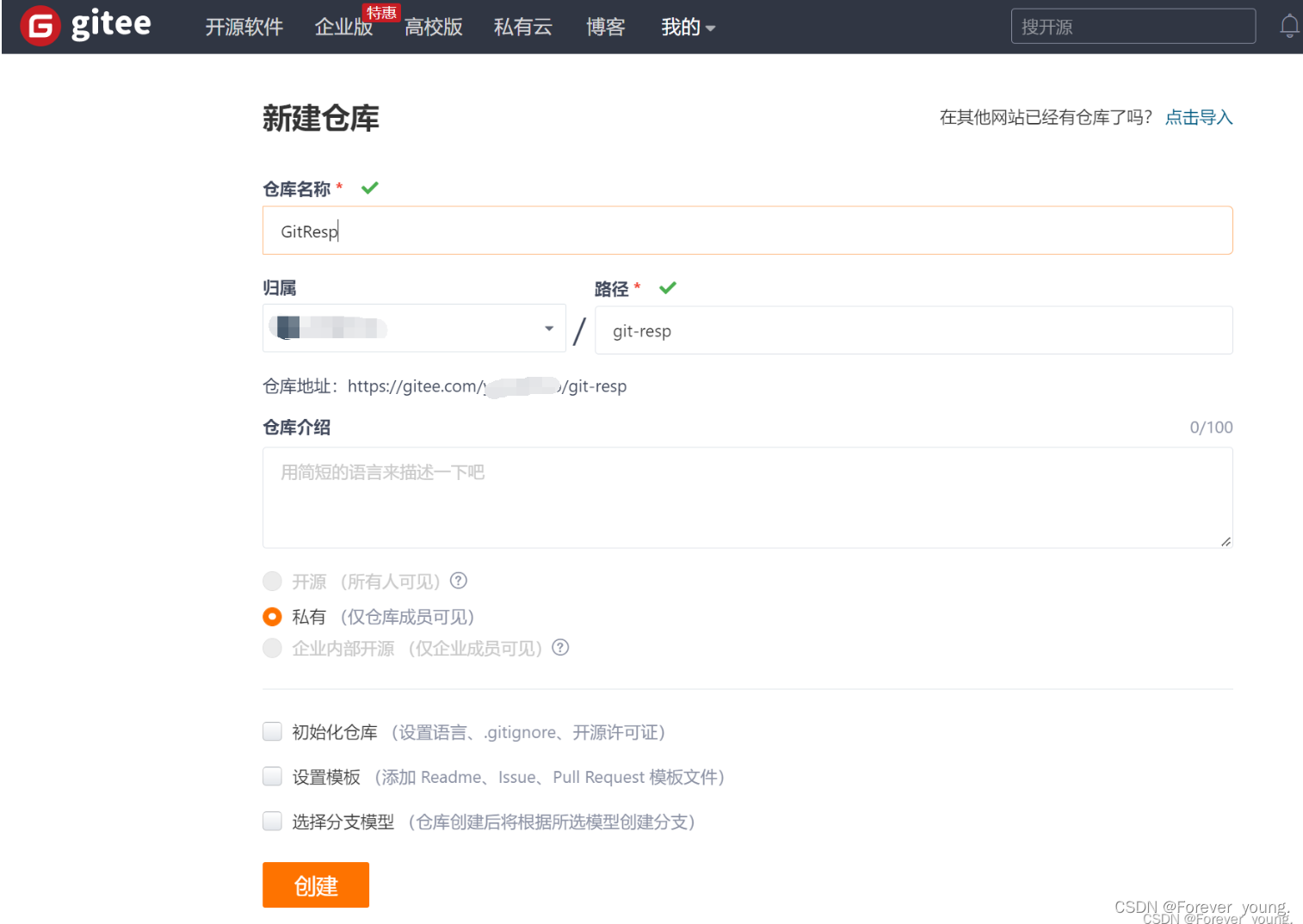Screen dimensions: 1303x924
Task: Open the 开源软件 nav item
Action: point(244,28)
